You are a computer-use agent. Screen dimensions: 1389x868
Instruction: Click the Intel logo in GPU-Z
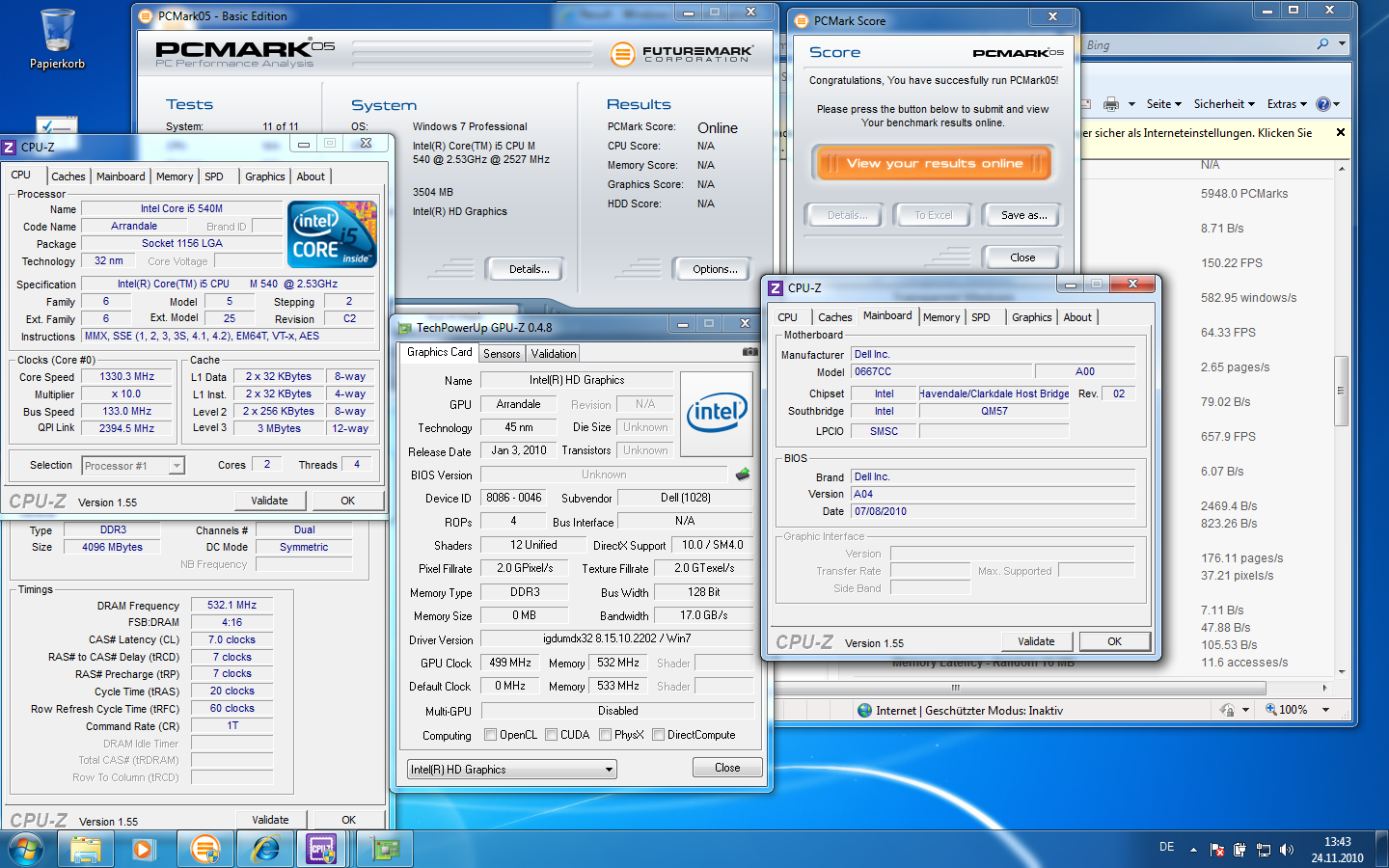click(x=717, y=413)
